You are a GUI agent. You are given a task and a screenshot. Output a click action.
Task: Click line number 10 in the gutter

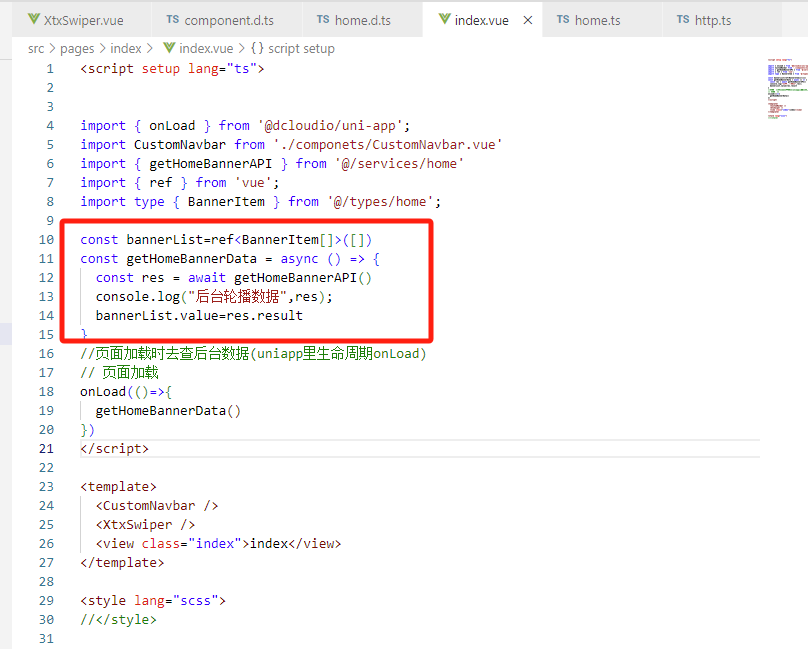tap(46, 240)
